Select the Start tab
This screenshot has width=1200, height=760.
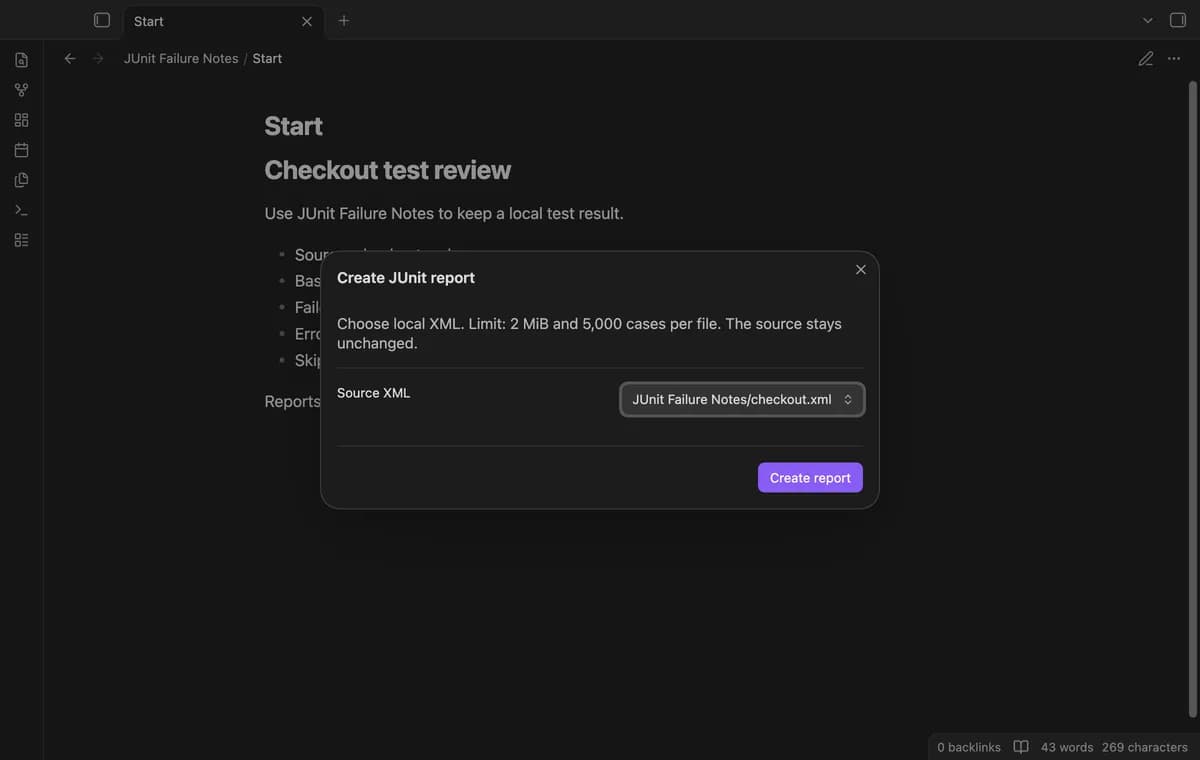(222, 21)
